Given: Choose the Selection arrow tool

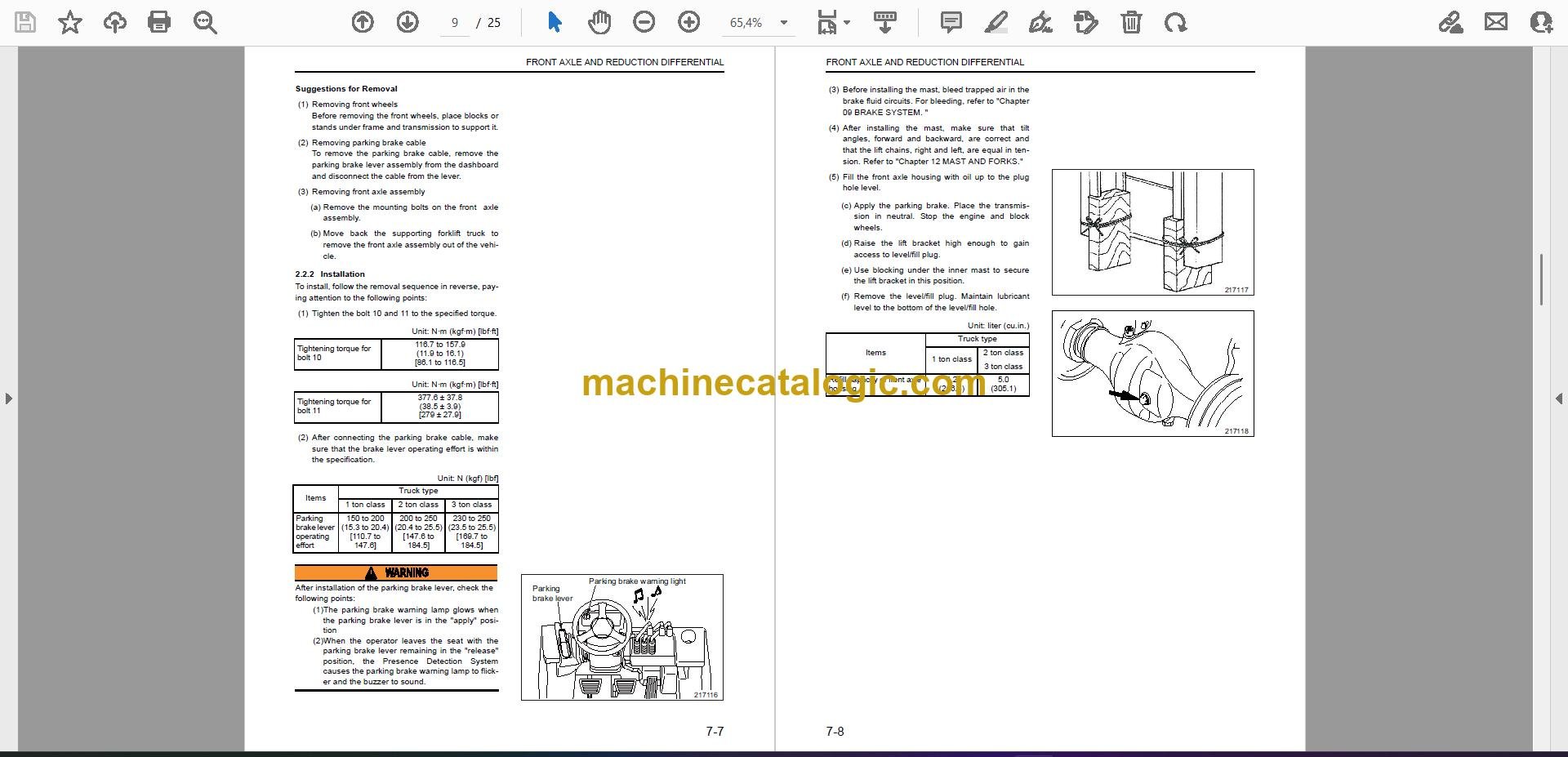Looking at the screenshot, I should click(x=555, y=22).
